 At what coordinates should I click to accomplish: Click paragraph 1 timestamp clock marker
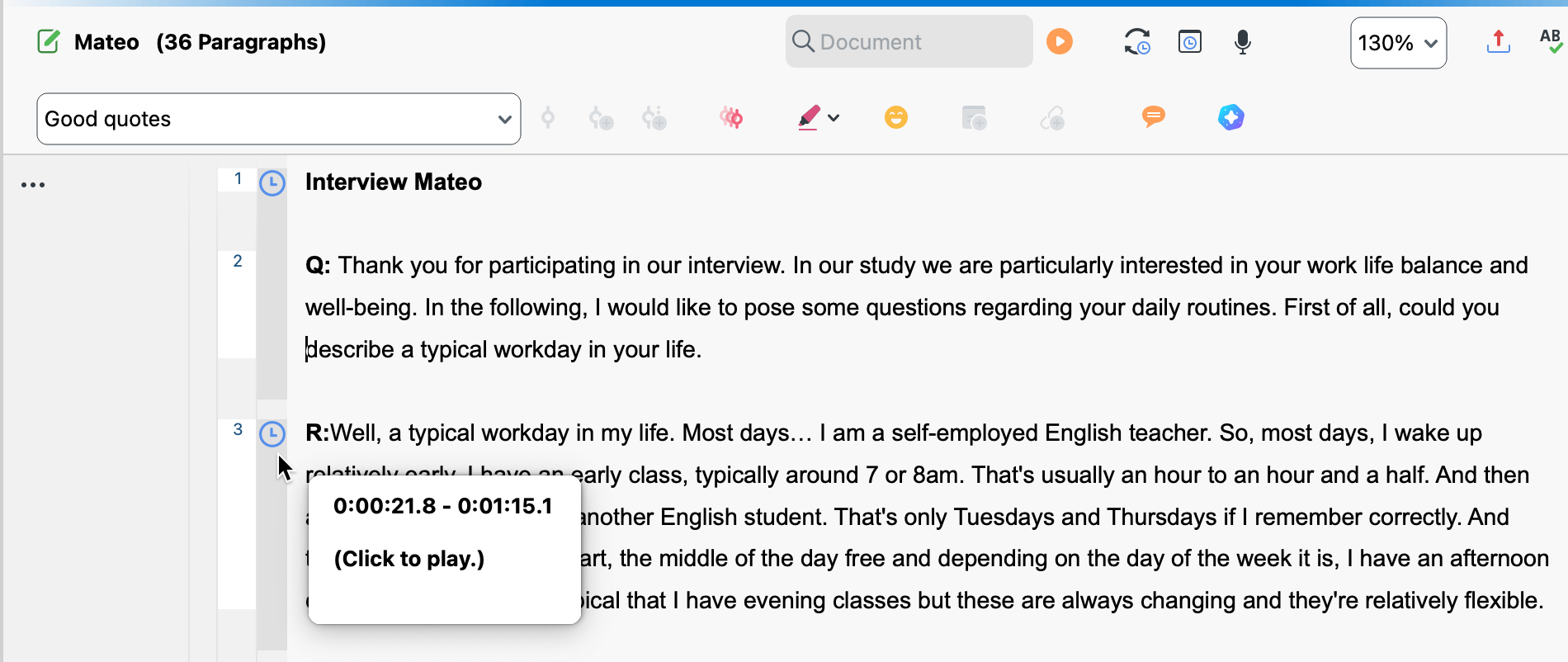272,183
